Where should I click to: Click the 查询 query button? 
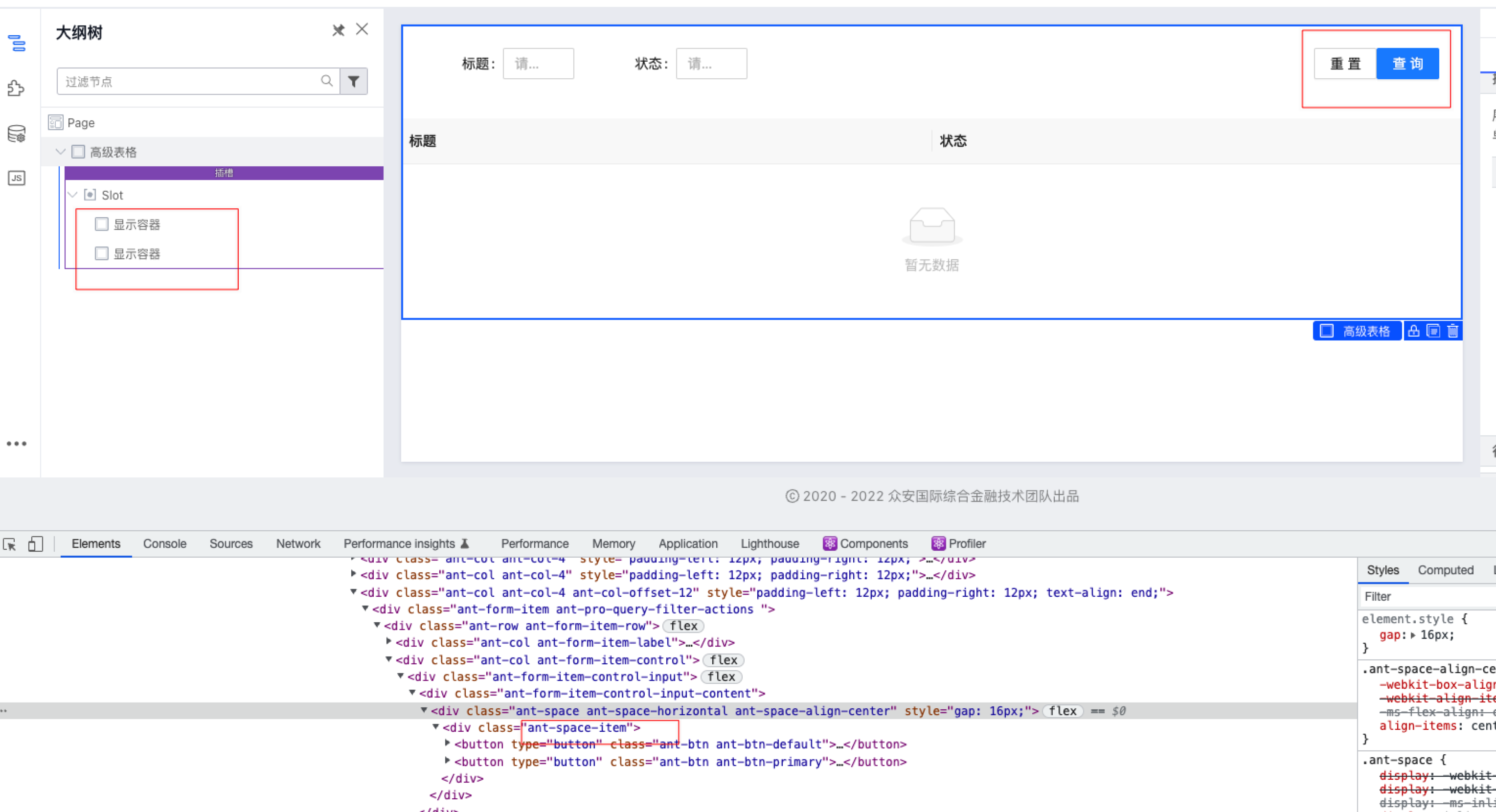pos(1407,63)
